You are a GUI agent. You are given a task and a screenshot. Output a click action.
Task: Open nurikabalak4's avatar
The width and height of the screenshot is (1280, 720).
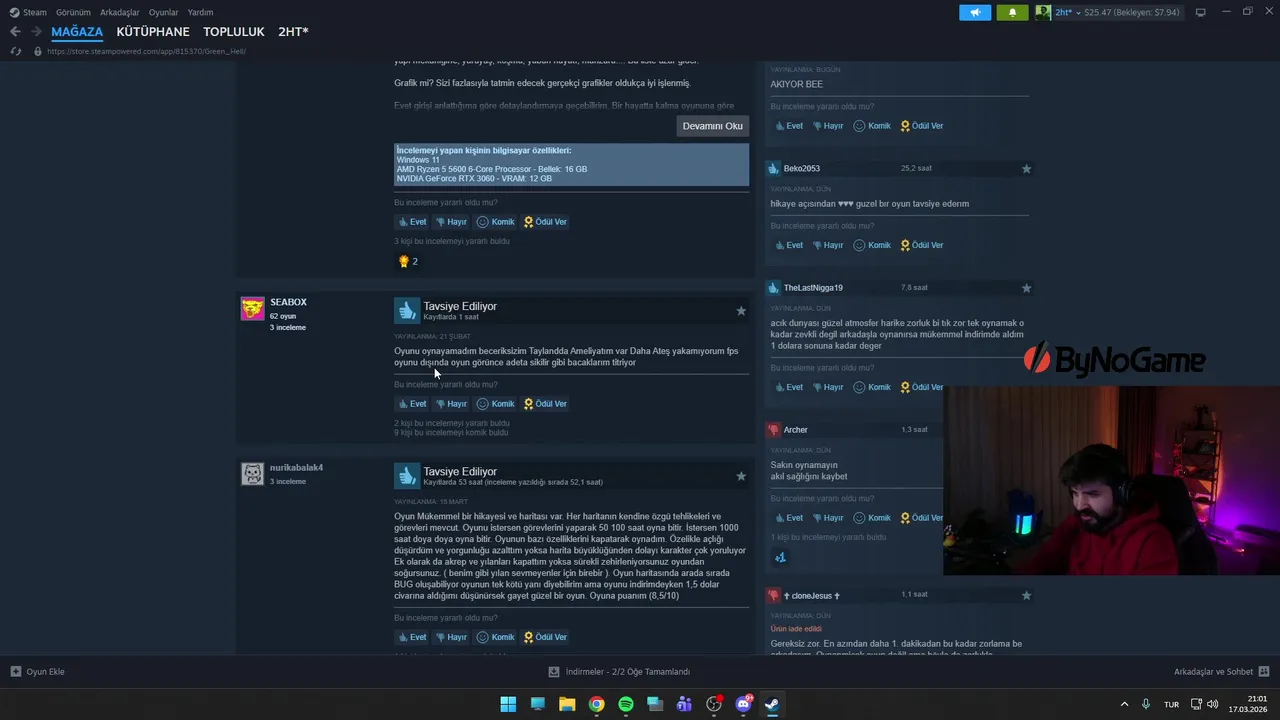point(253,473)
